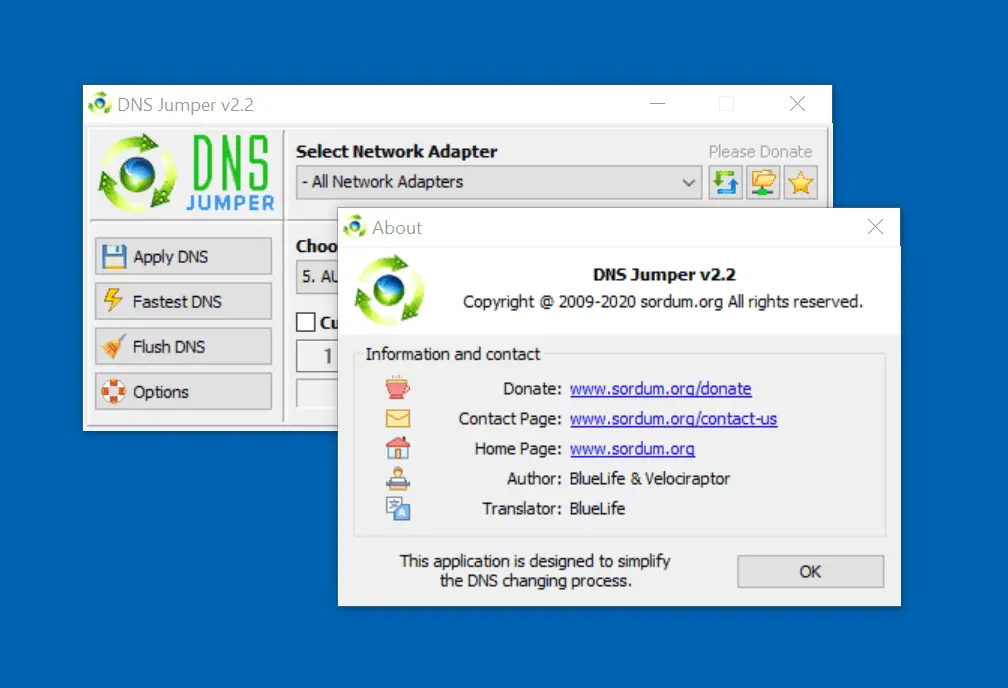1008x688 pixels.
Task: Click the 'Select Network Adapter' heading
Action: 396,152
